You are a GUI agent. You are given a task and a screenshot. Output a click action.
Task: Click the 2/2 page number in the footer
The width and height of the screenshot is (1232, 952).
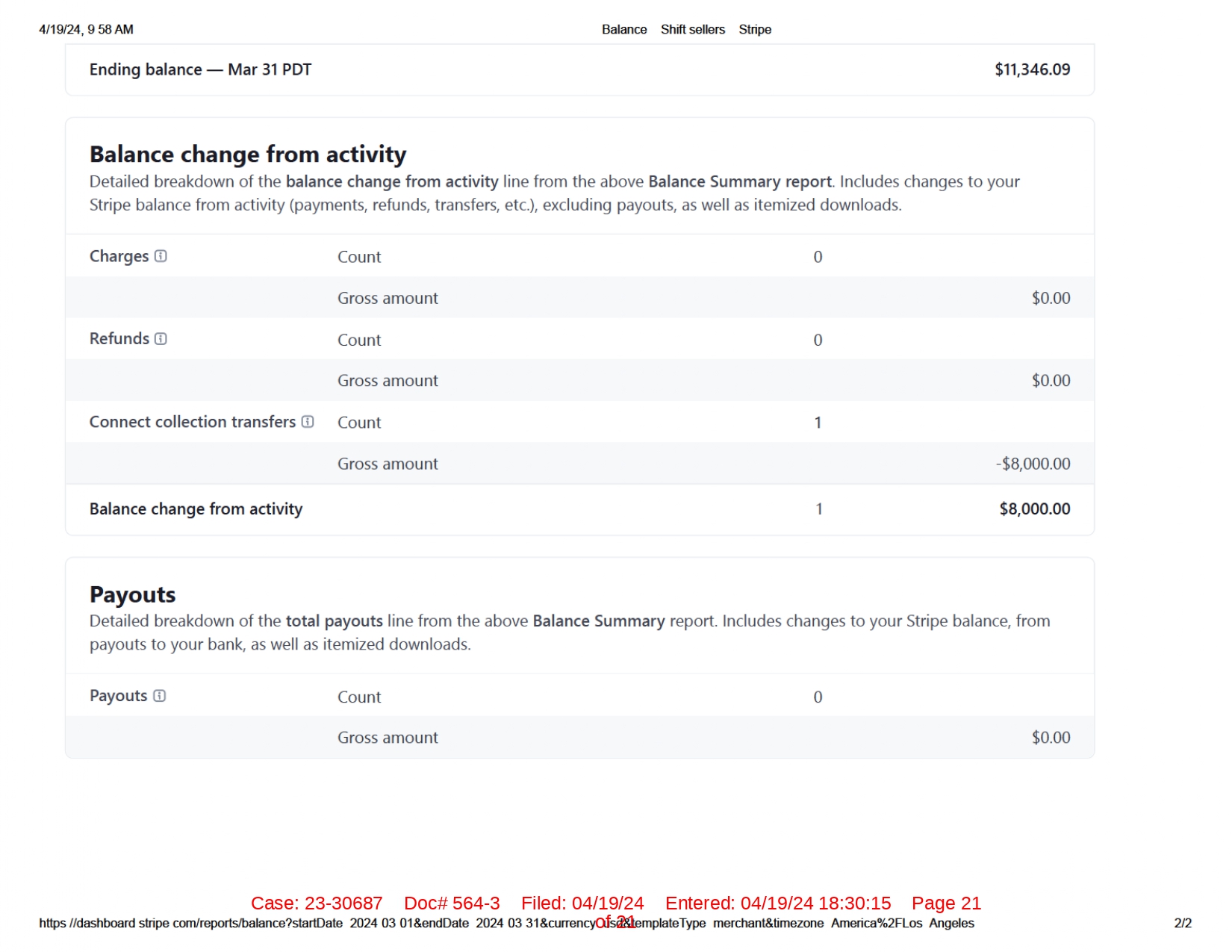pos(1183,924)
